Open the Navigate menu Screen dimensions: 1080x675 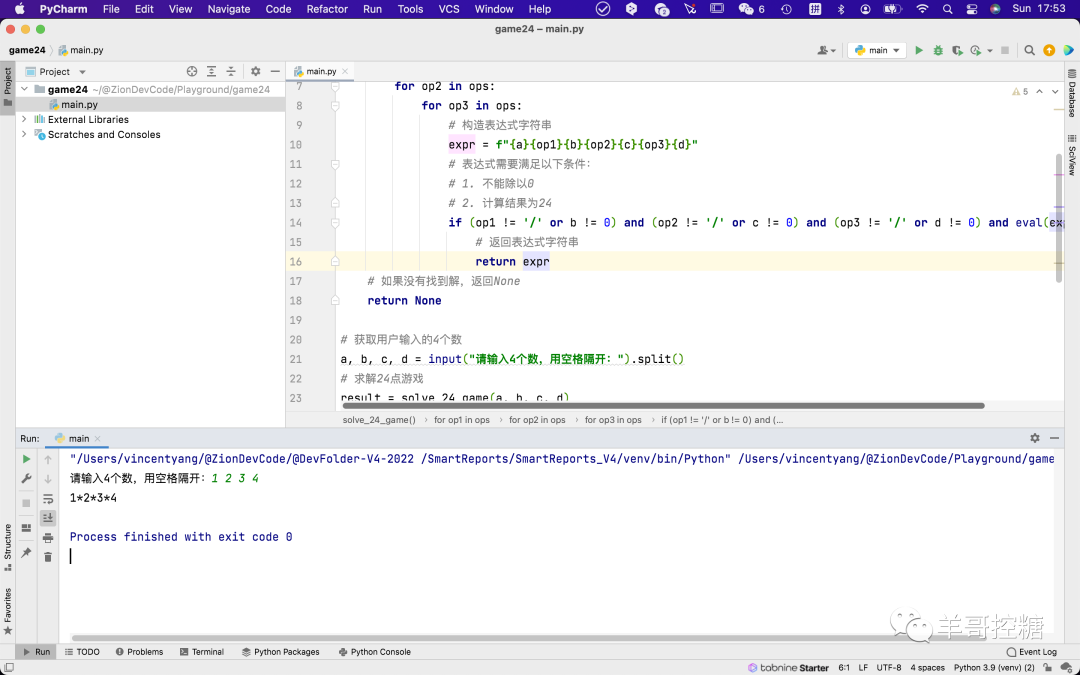229,9
